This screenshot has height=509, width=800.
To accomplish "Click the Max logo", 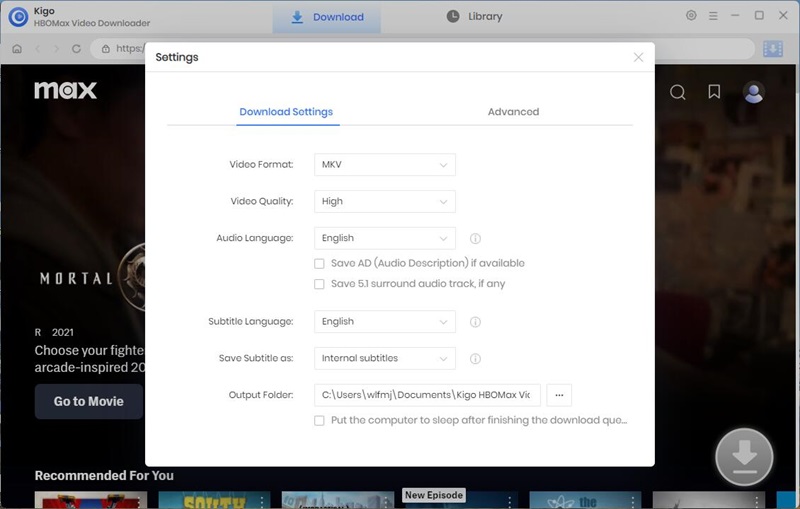I will coord(65,90).
